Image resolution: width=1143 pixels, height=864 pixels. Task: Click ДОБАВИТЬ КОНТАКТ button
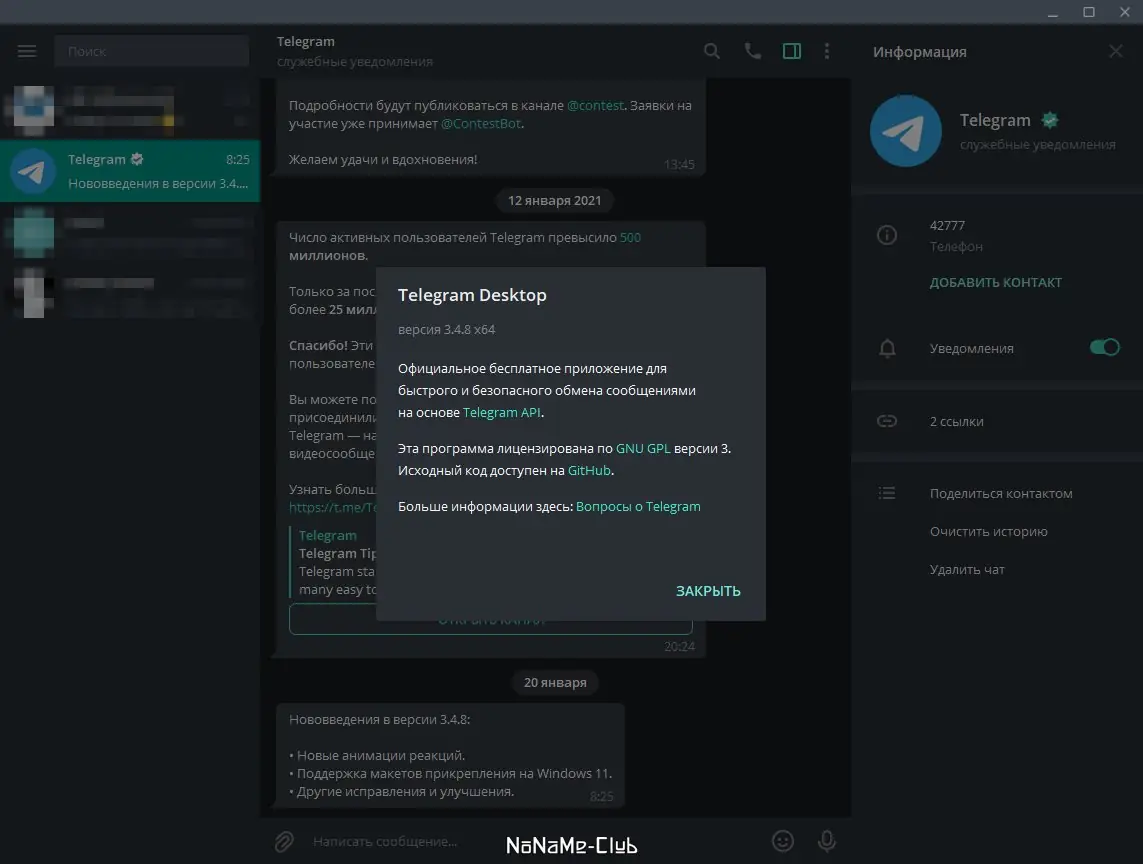click(x=995, y=282)
